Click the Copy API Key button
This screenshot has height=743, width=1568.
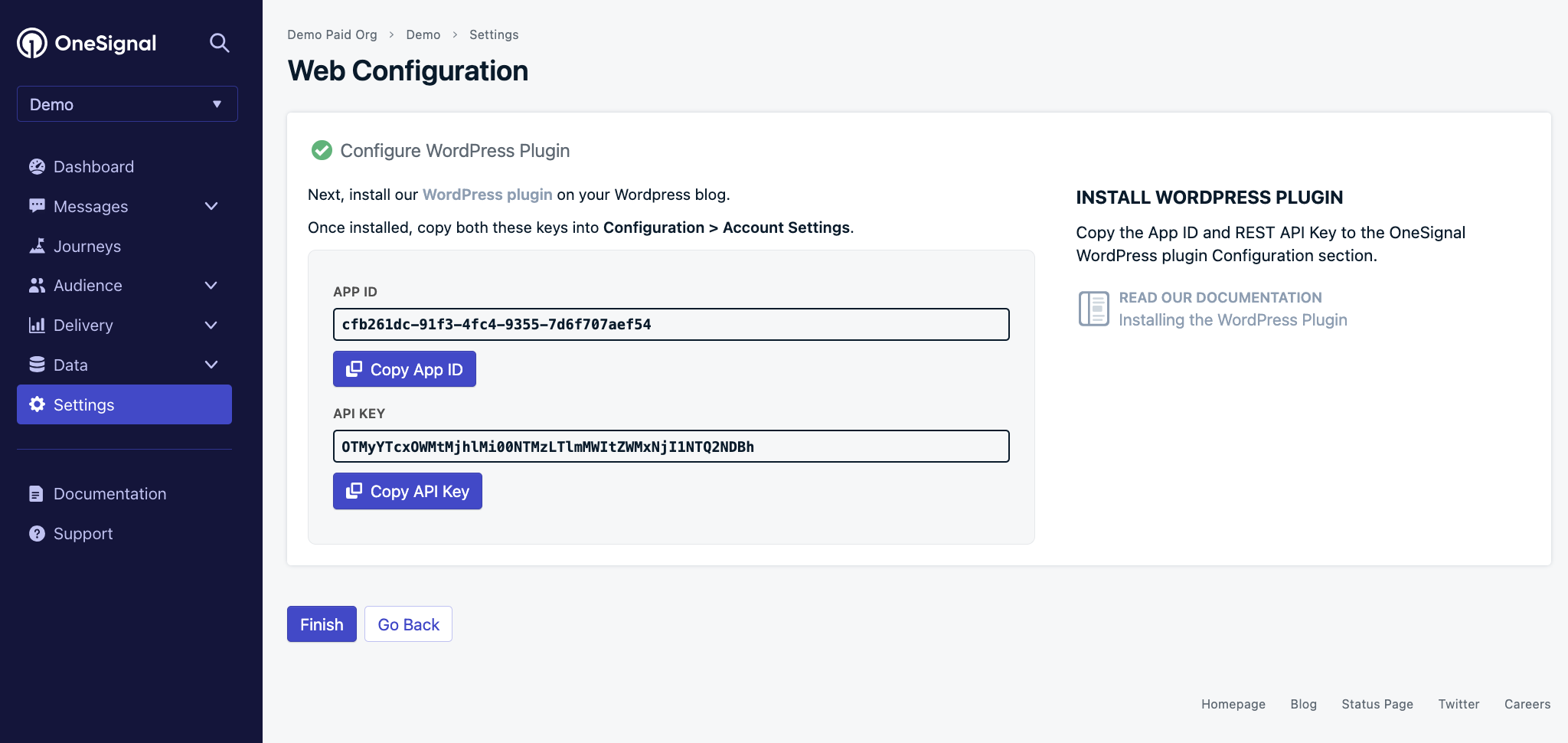(x=407, y=491)
